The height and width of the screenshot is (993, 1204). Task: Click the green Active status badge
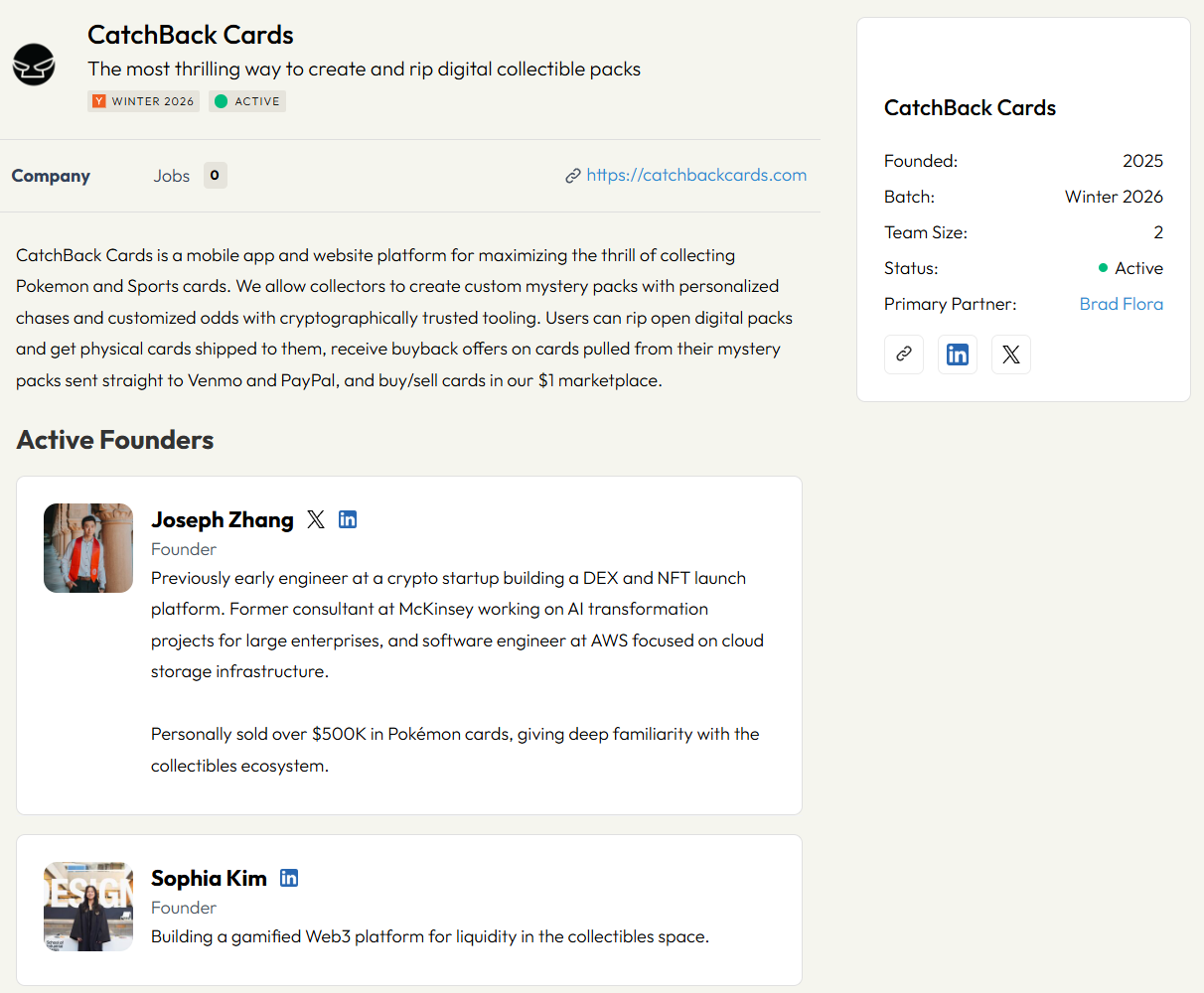pyautogui.click(x=247, y=101)
